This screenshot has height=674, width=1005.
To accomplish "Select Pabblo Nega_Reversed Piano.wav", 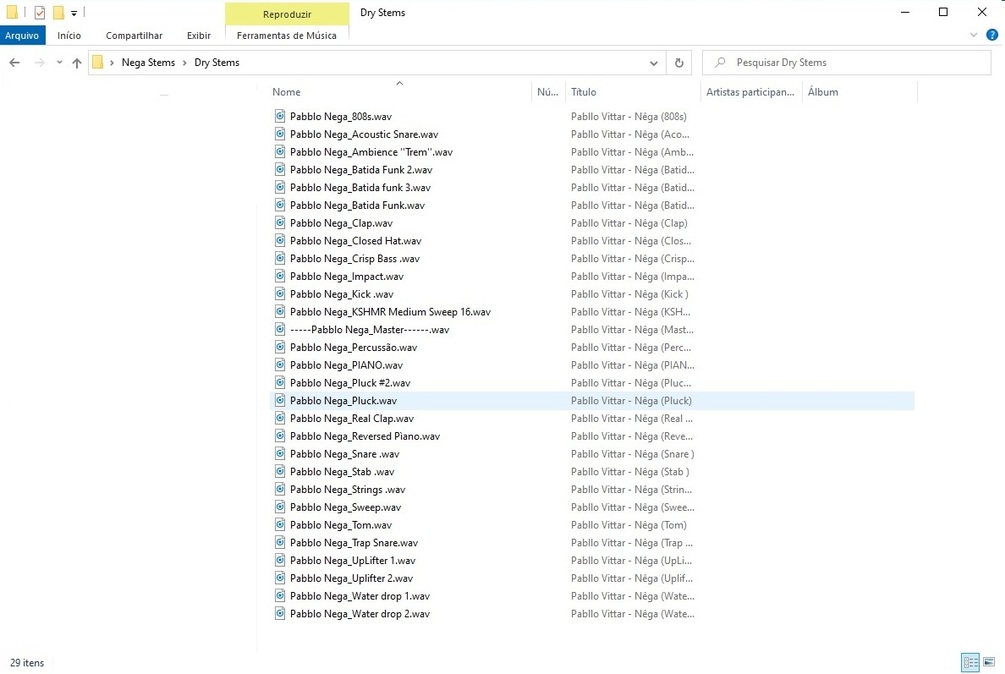I will 365,436.
